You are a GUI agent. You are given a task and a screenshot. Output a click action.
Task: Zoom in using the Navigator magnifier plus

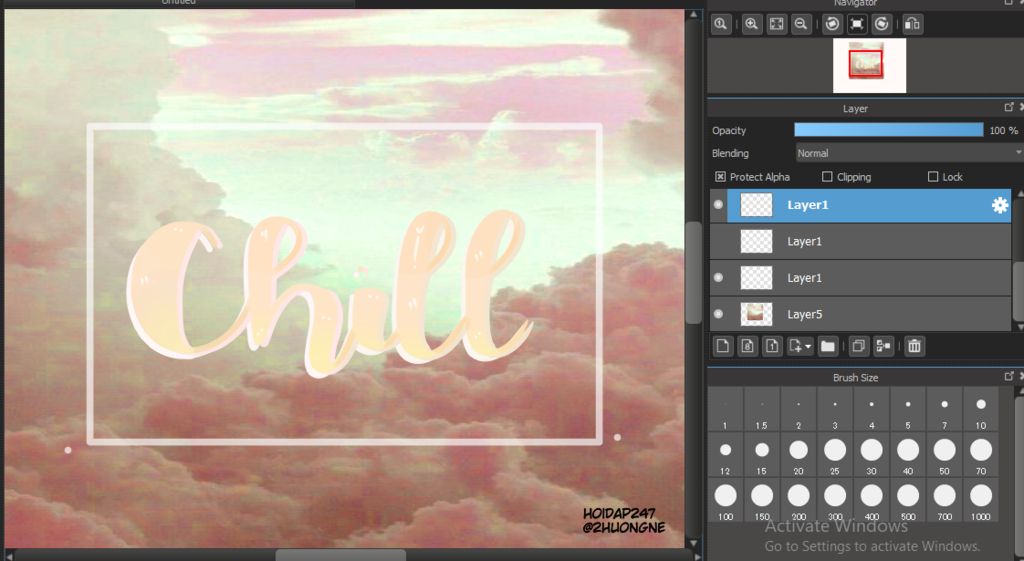coord(752,24)
